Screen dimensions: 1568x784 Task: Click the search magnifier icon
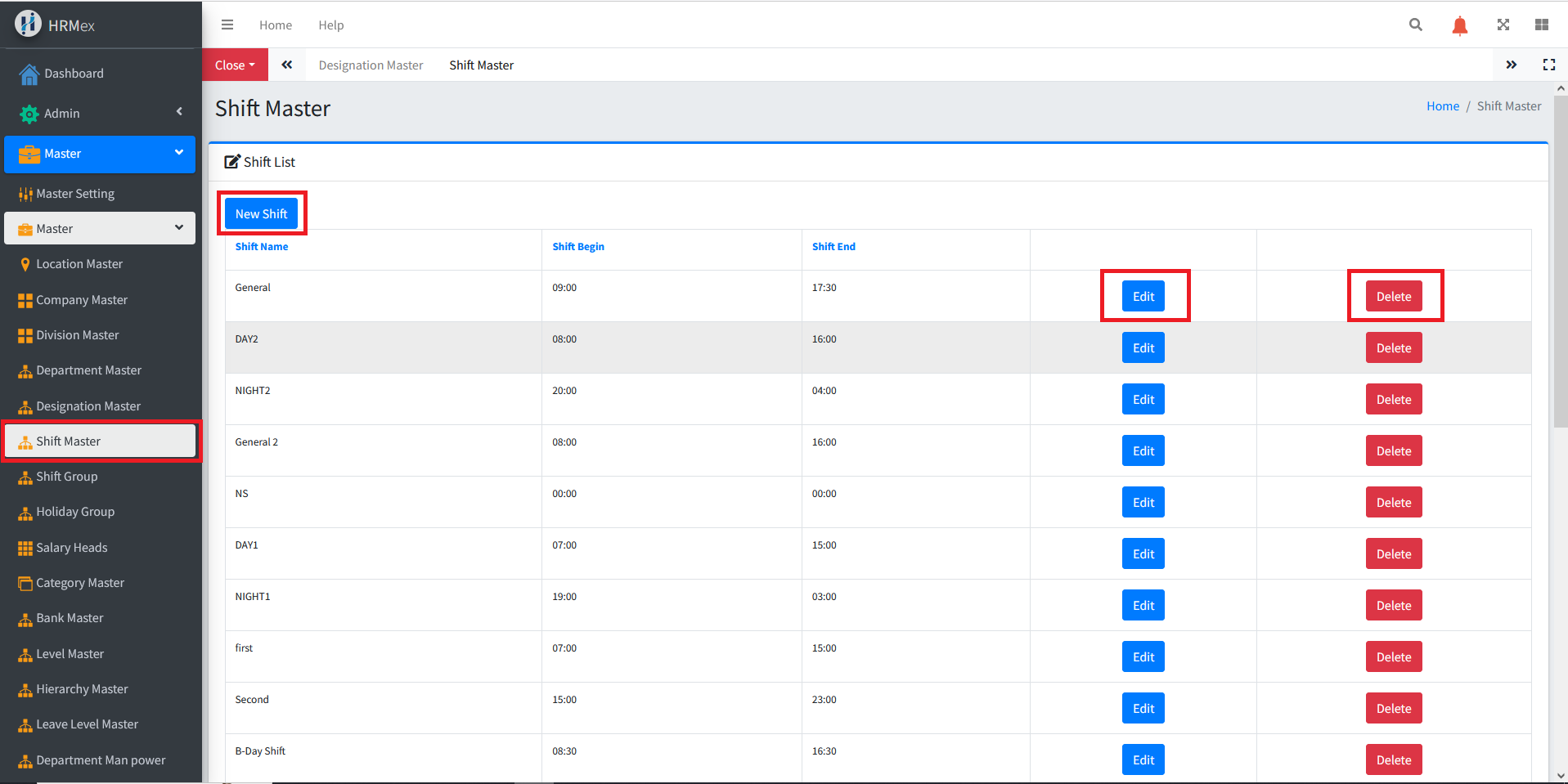click(1415, 25)
